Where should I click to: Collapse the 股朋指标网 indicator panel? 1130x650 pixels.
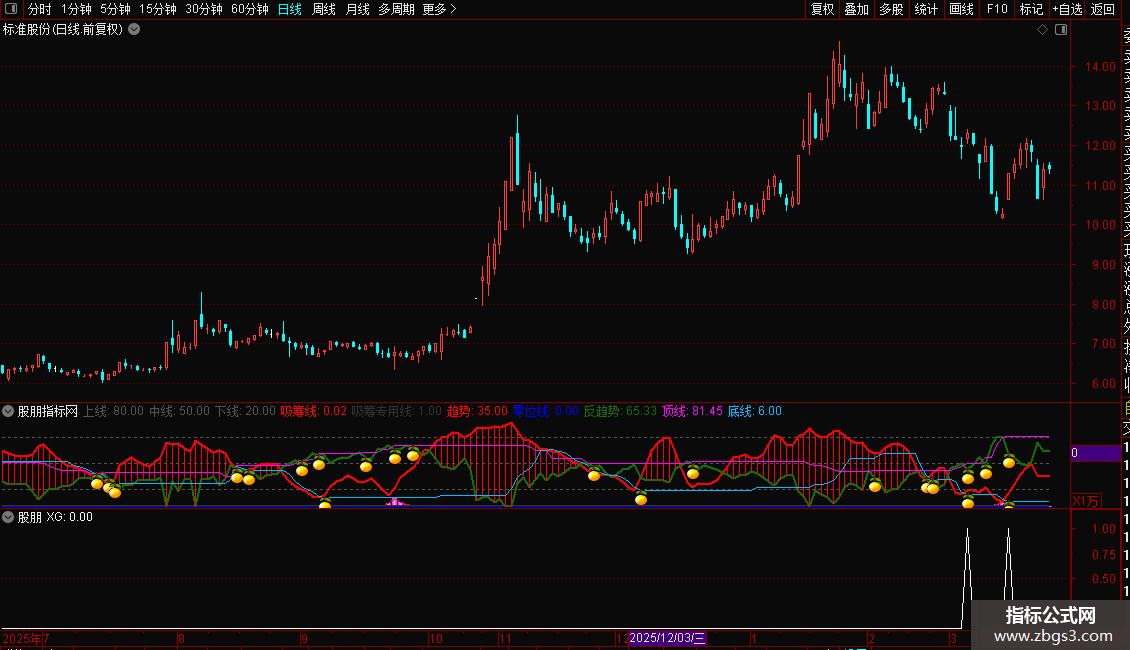point(8,411)
